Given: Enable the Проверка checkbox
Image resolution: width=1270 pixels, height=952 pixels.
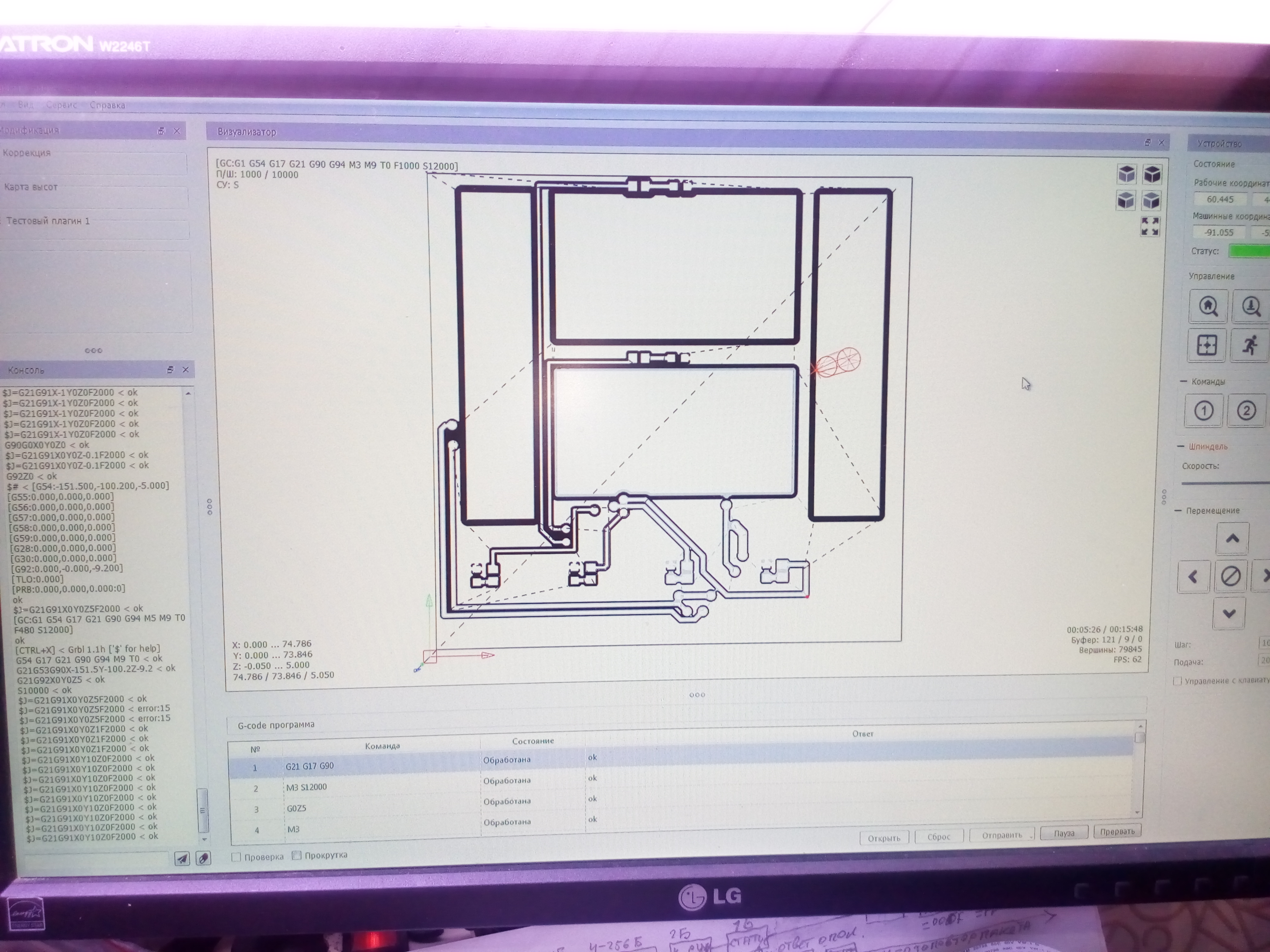Looking at the screenshot, I should coord(236,857).
